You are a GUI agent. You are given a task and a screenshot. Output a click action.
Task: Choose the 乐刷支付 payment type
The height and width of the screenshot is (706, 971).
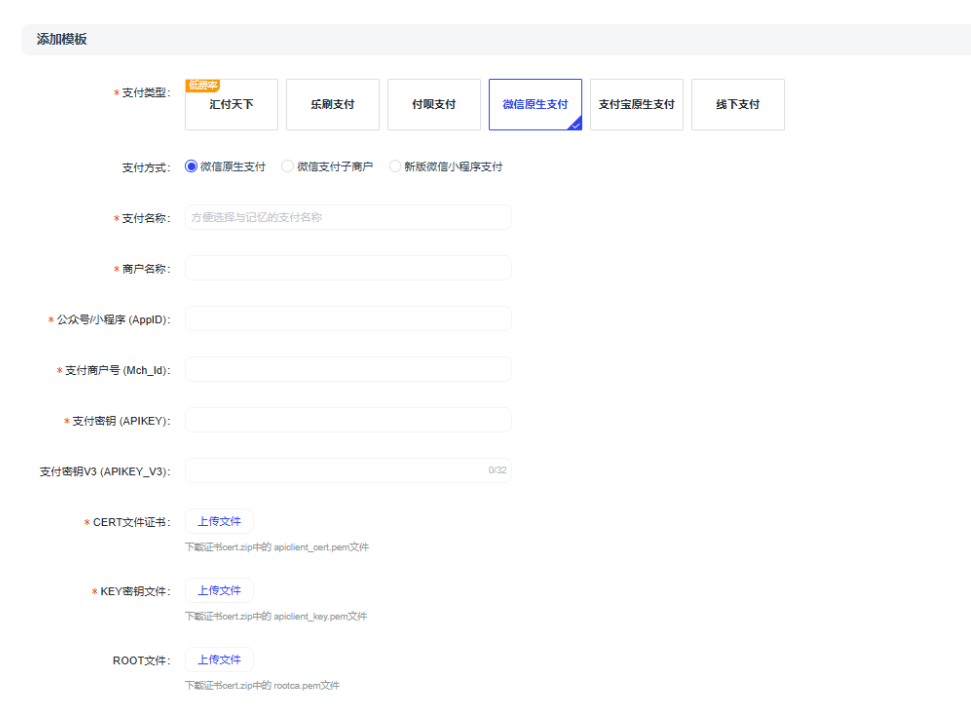(x=332, y=105)
